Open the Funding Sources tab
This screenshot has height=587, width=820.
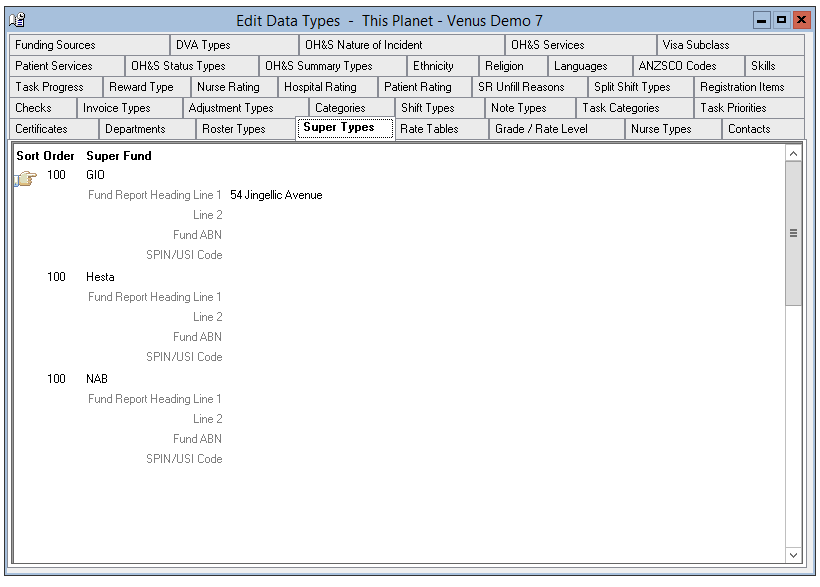coord(89,45)
